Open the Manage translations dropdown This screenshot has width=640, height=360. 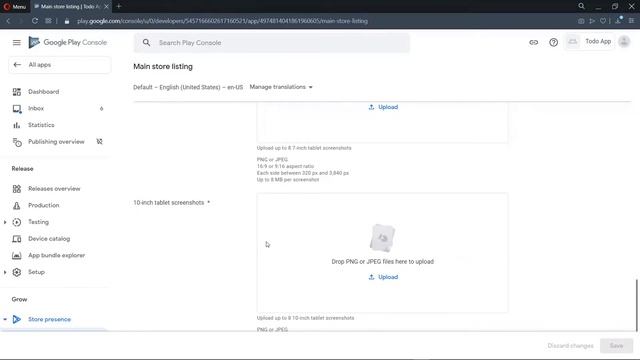[x=281, y=87]
